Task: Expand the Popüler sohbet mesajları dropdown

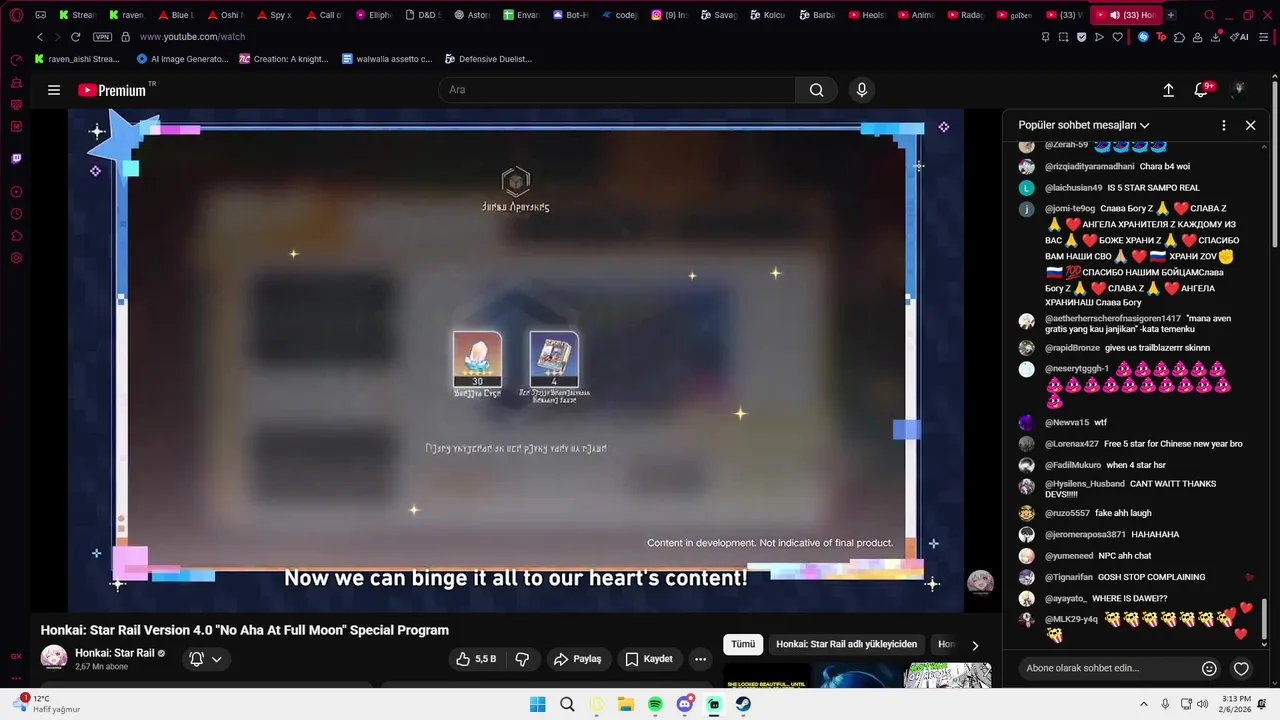Action: click(x=1084, y=125)
